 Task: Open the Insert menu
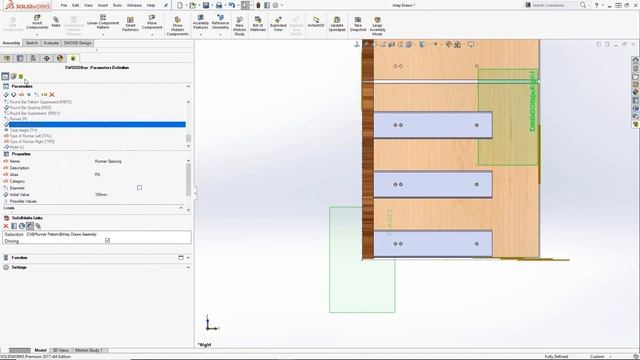click(x=103, y=5)
